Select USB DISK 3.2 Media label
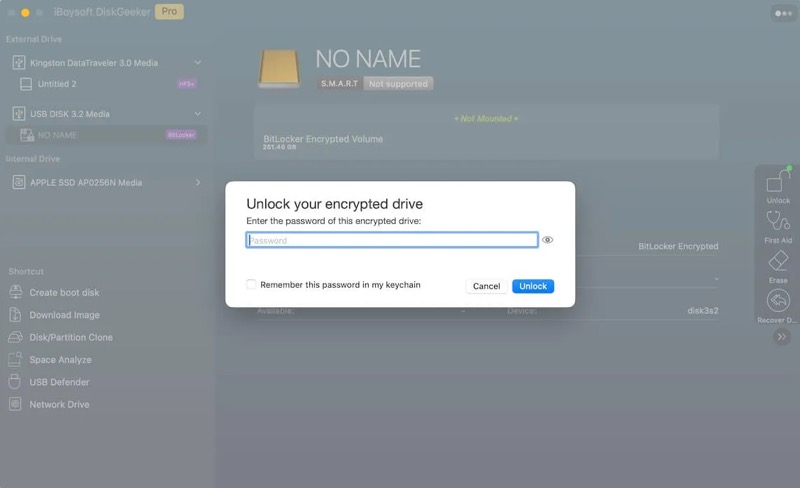The height and width of the screenshot is (488, 800). [x=70, y=114]
